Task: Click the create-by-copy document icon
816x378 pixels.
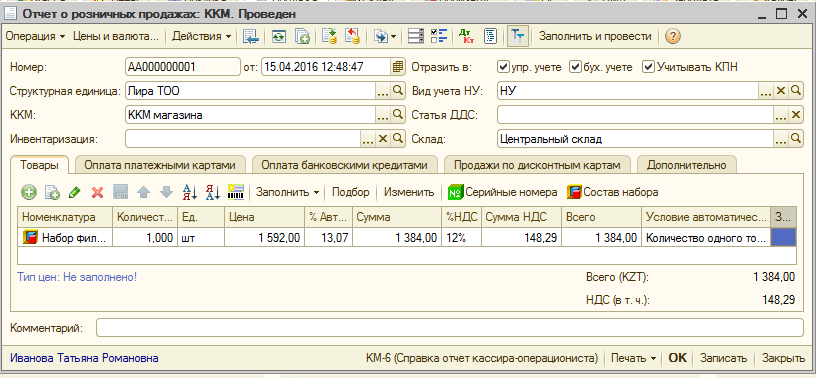Action: tap(302, 36)
